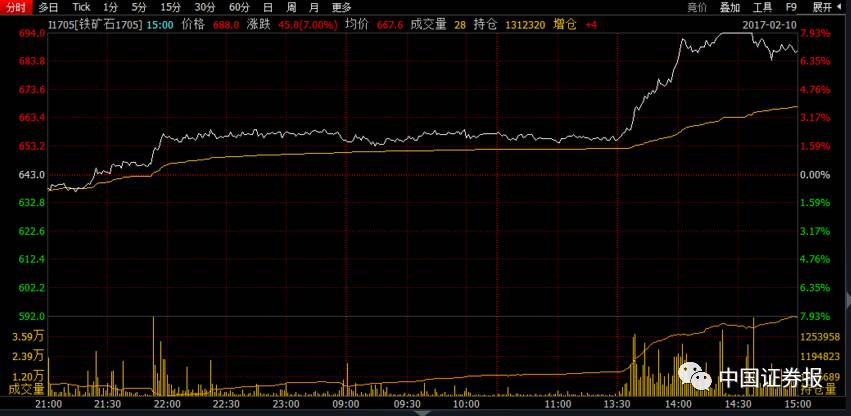Click the 7.93% label at top right
This screenshot has width=851, height=416.
click(815, 33)
